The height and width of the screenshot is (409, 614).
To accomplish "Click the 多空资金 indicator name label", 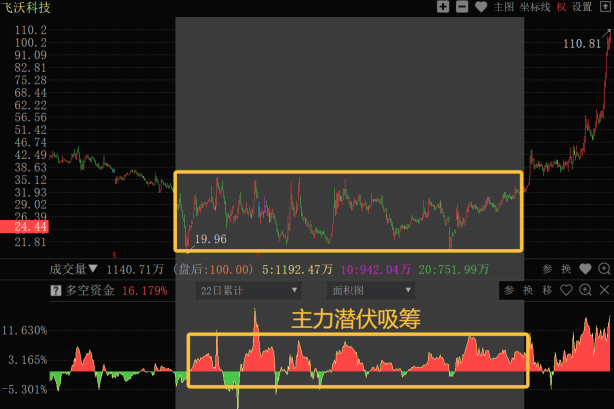I will tap(90, 290).
